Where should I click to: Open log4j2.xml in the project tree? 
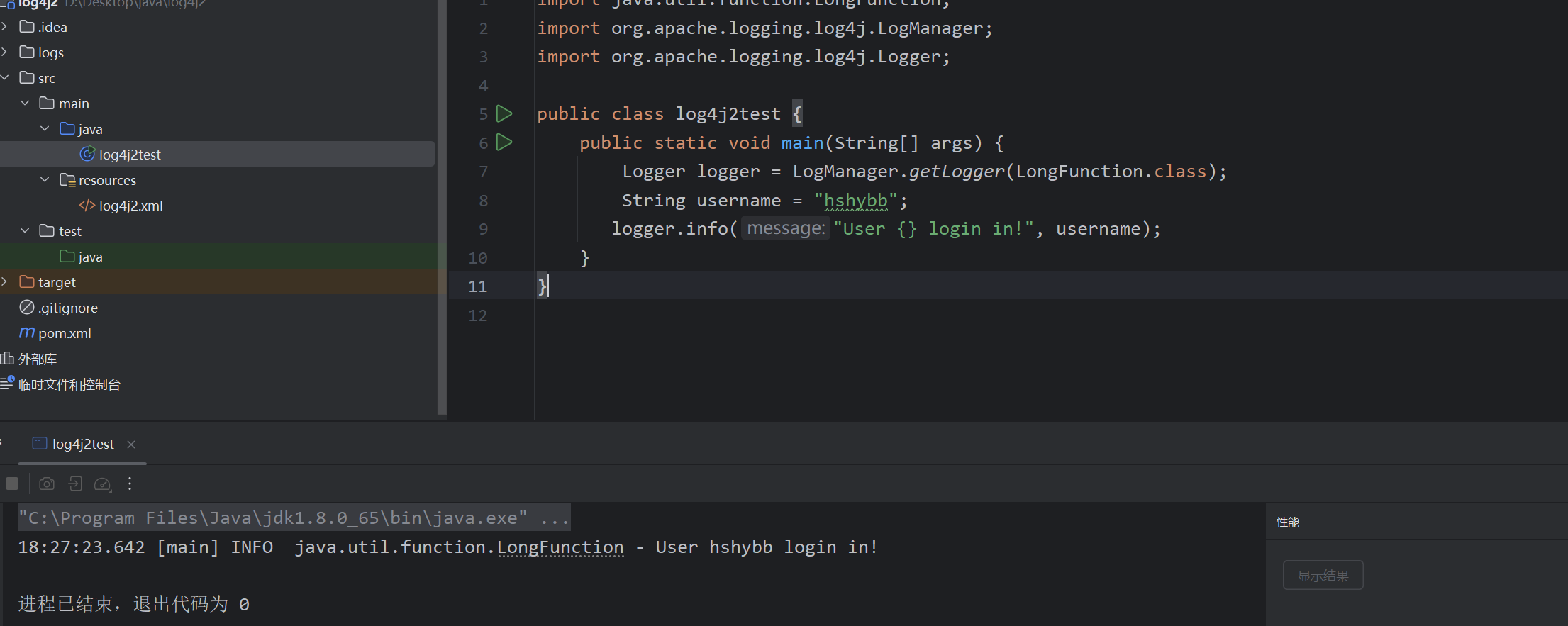(130, 206)
